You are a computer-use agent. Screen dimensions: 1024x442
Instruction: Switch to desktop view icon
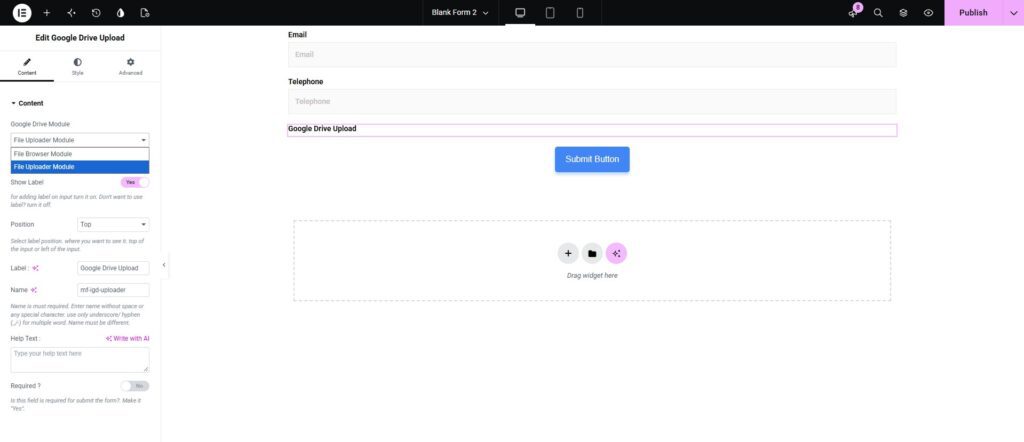pyautogui.click(x=520, y=12)
